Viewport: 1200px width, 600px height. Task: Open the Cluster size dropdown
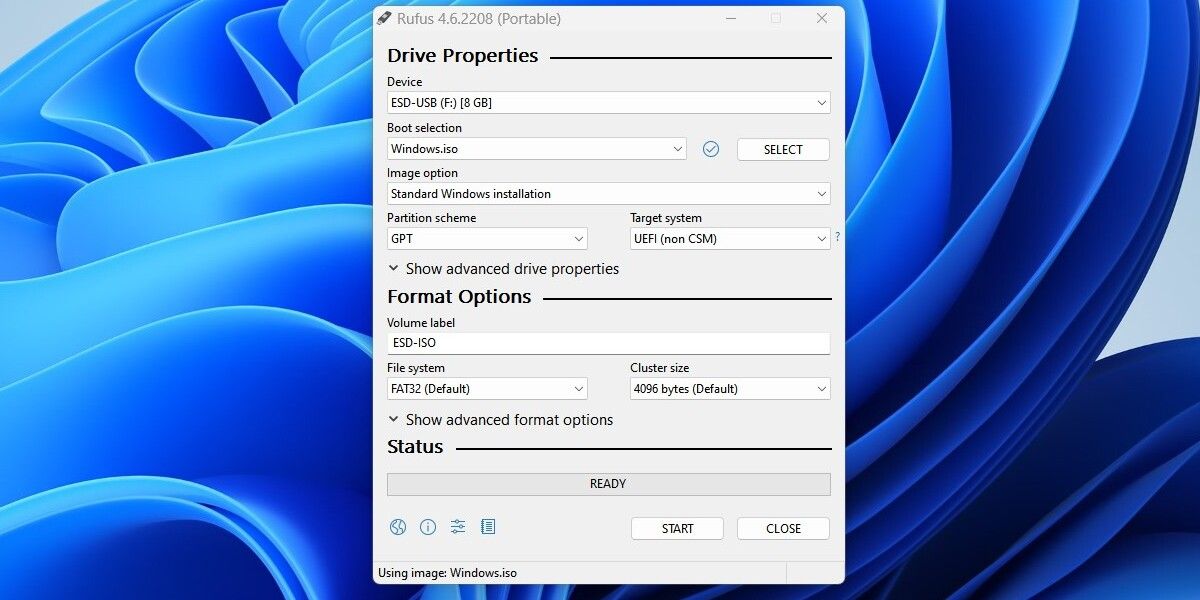pos(729,388)
